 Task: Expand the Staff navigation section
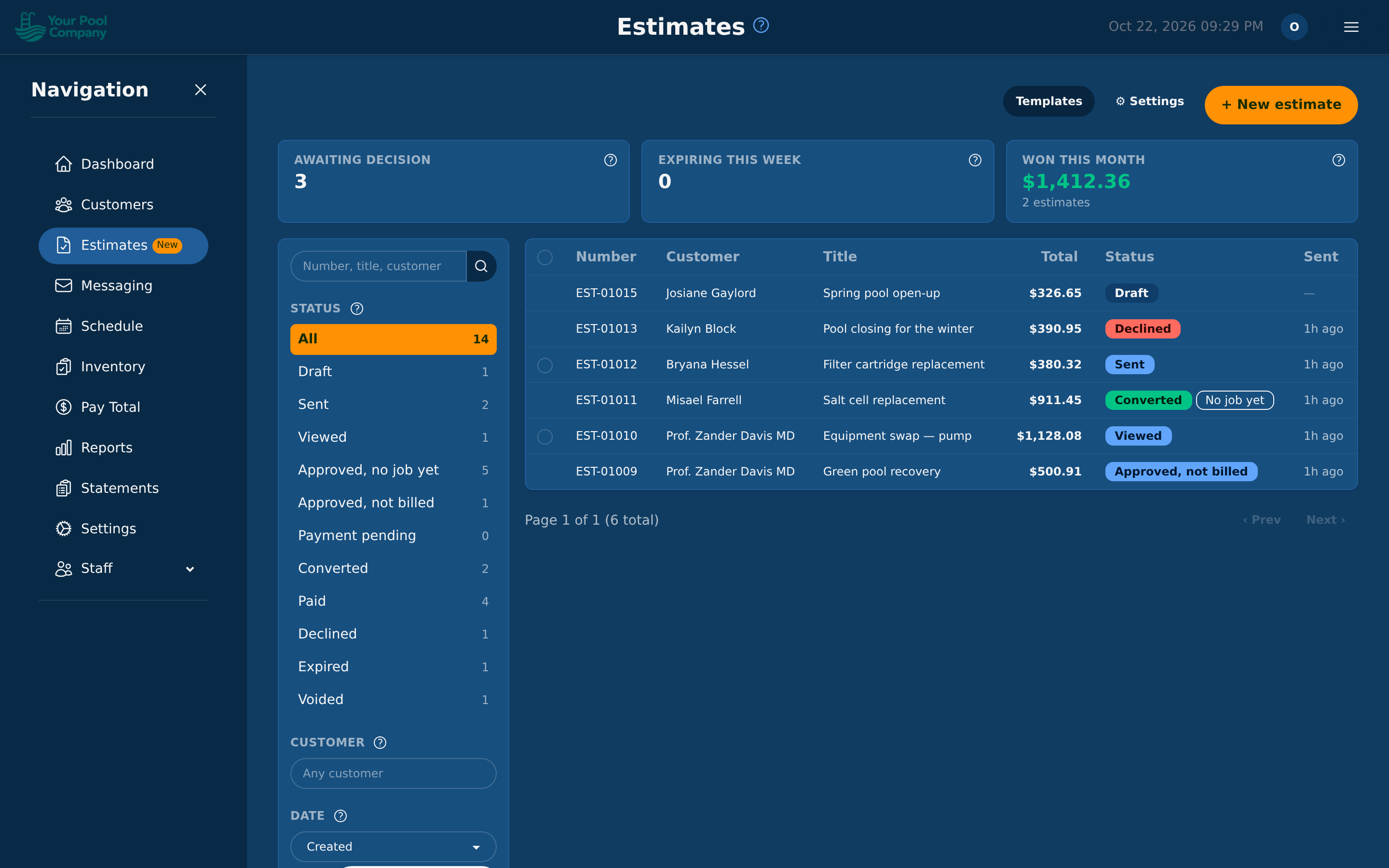tap(123, 569)
